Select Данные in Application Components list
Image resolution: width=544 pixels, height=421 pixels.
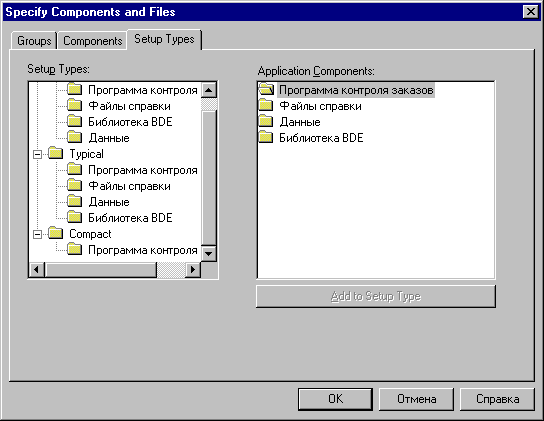click(300, 122)
